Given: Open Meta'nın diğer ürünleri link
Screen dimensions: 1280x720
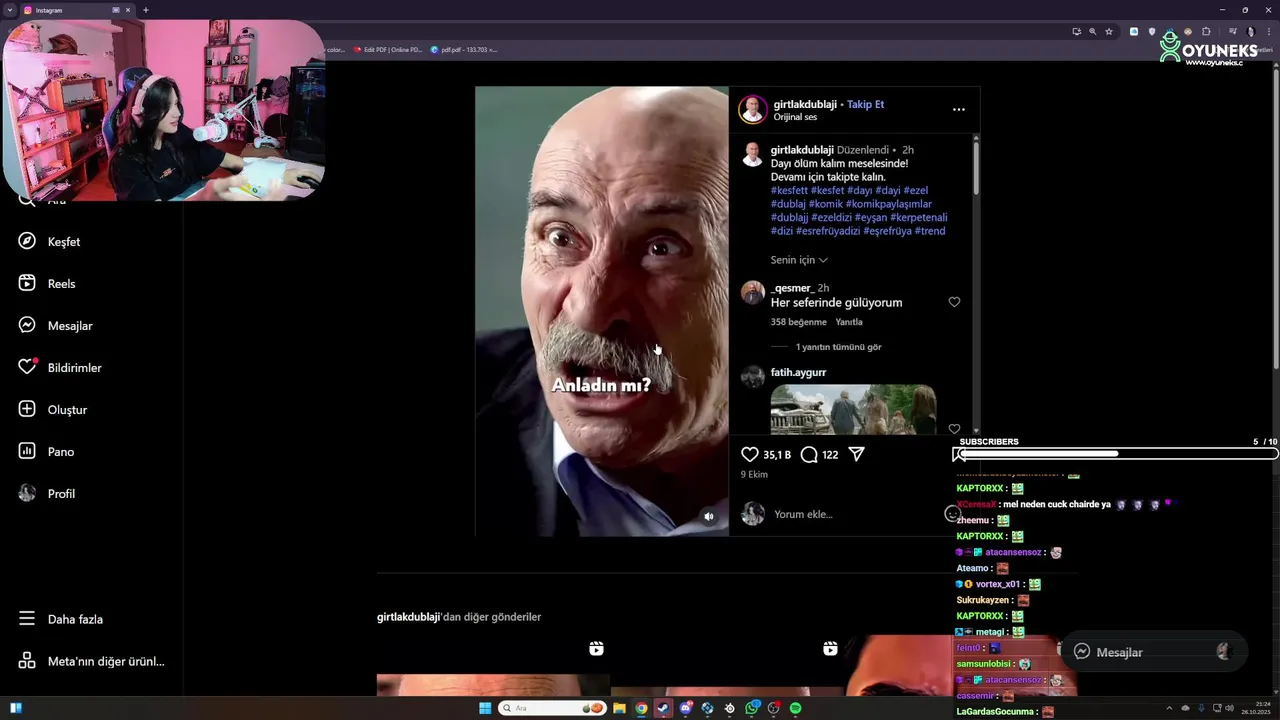Looking at the screenshot, I should [92, 661].
